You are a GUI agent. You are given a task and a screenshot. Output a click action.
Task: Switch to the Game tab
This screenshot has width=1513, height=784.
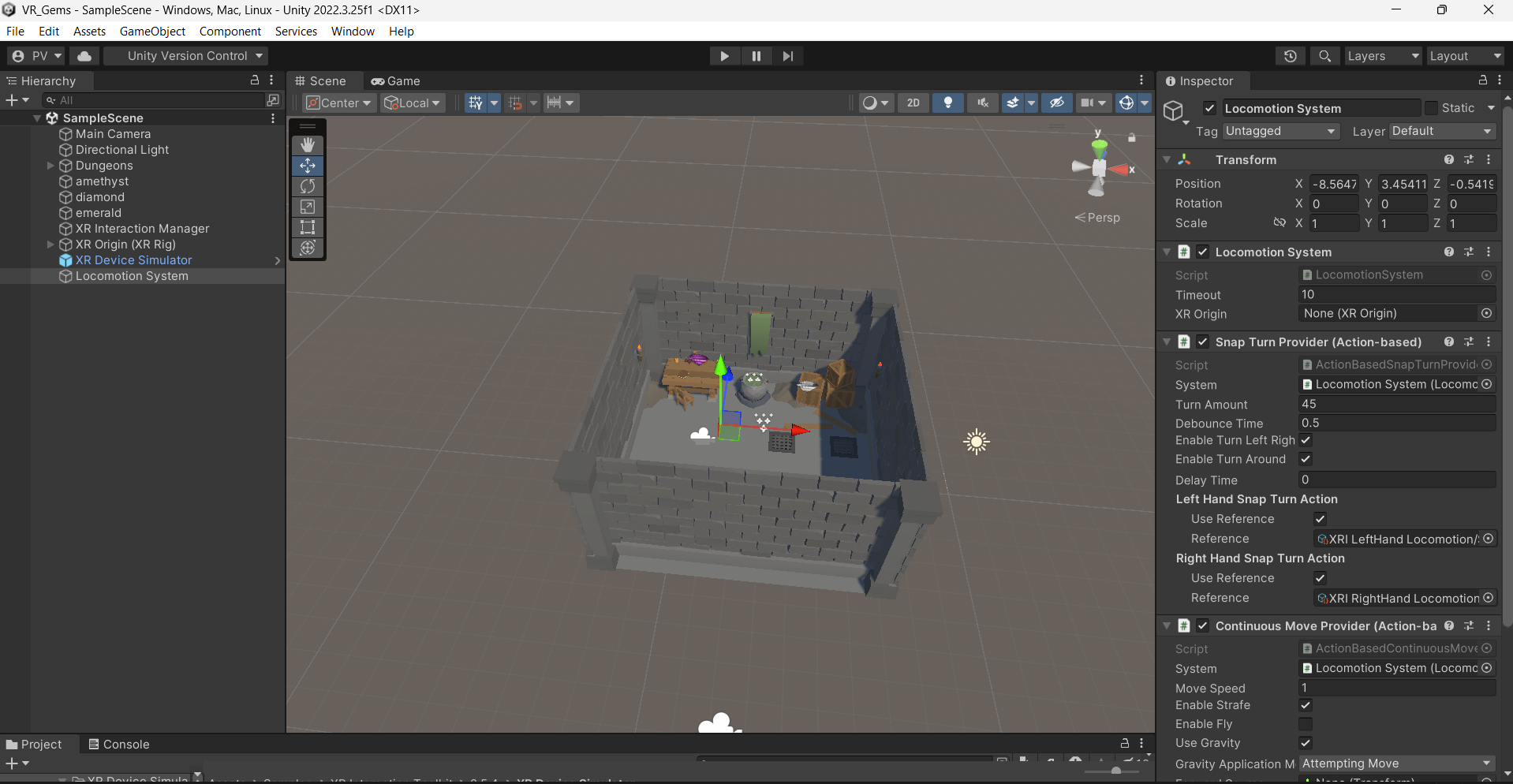coord(396,81)
